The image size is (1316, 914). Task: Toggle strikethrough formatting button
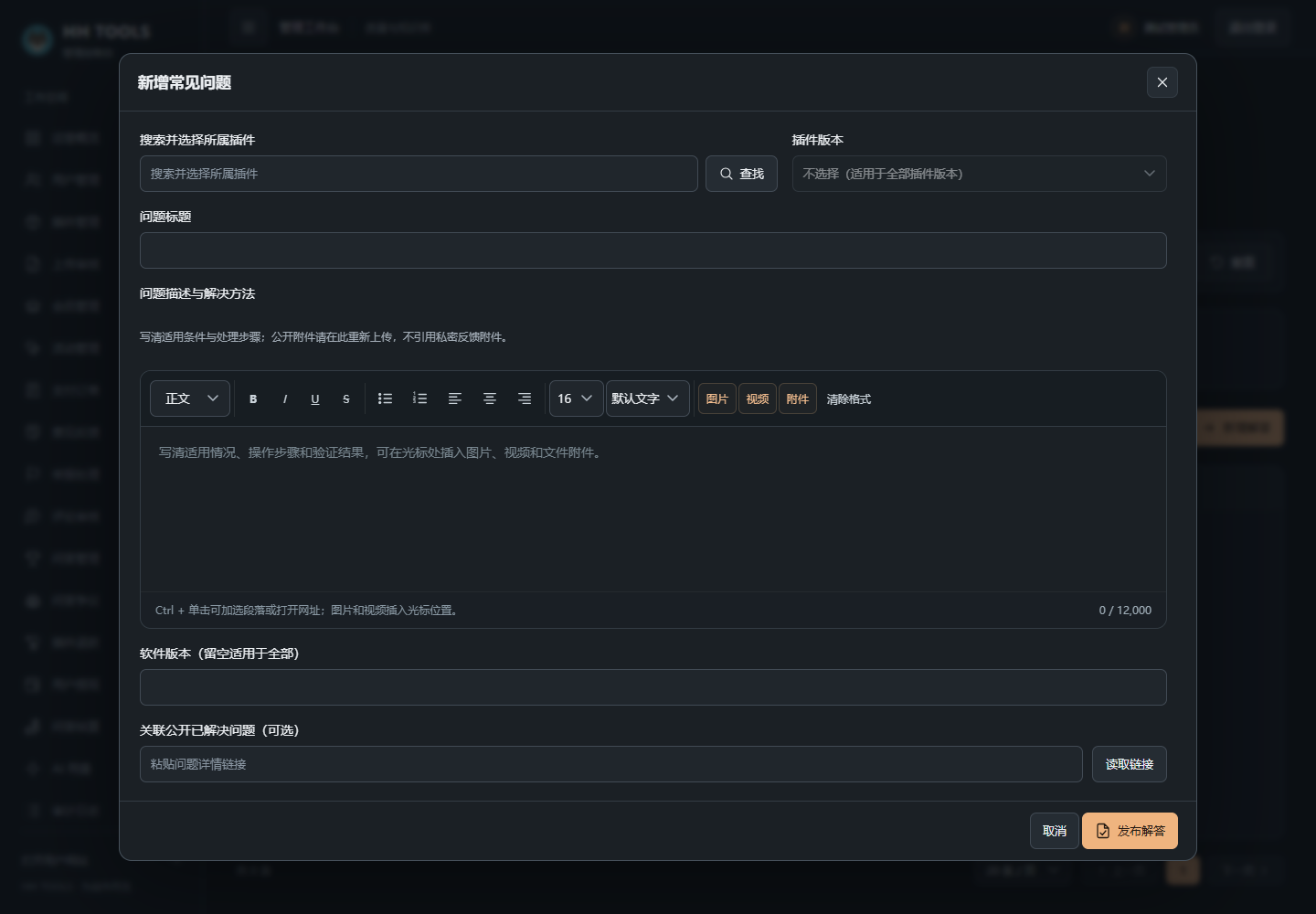point(346,399)
